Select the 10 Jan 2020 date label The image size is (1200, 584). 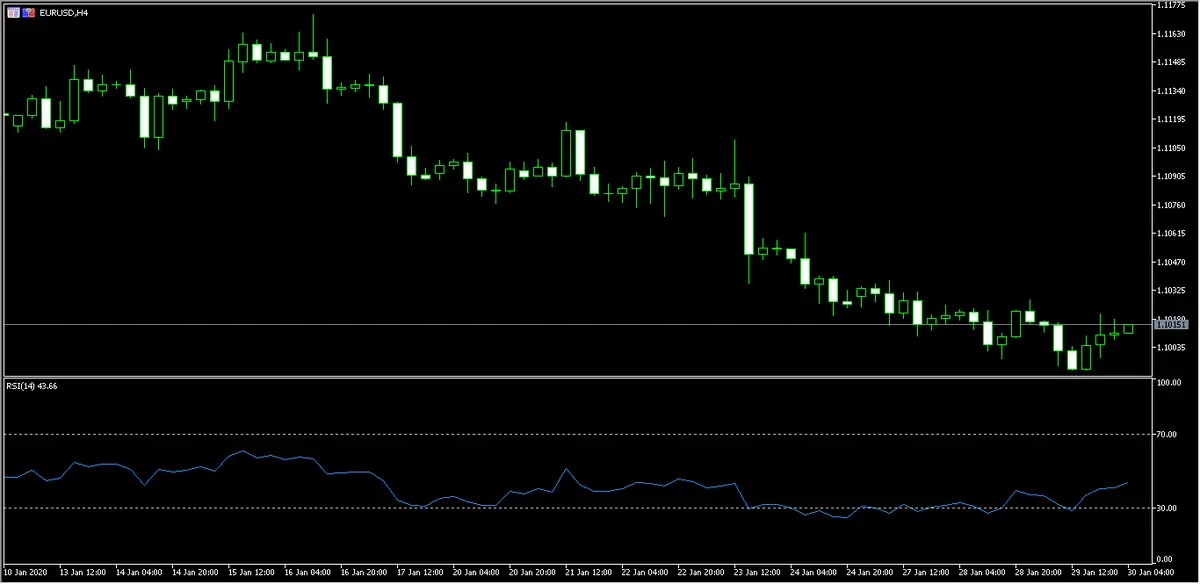click(26, 574)
